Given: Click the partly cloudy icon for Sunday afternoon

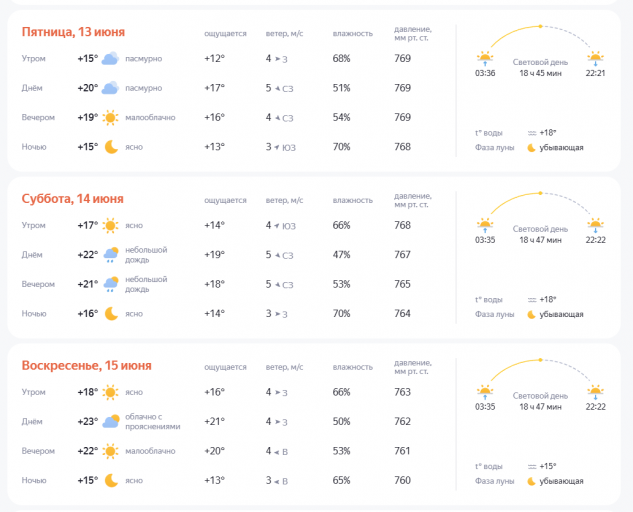Looking at the screenshot, I should click(110, 421).
